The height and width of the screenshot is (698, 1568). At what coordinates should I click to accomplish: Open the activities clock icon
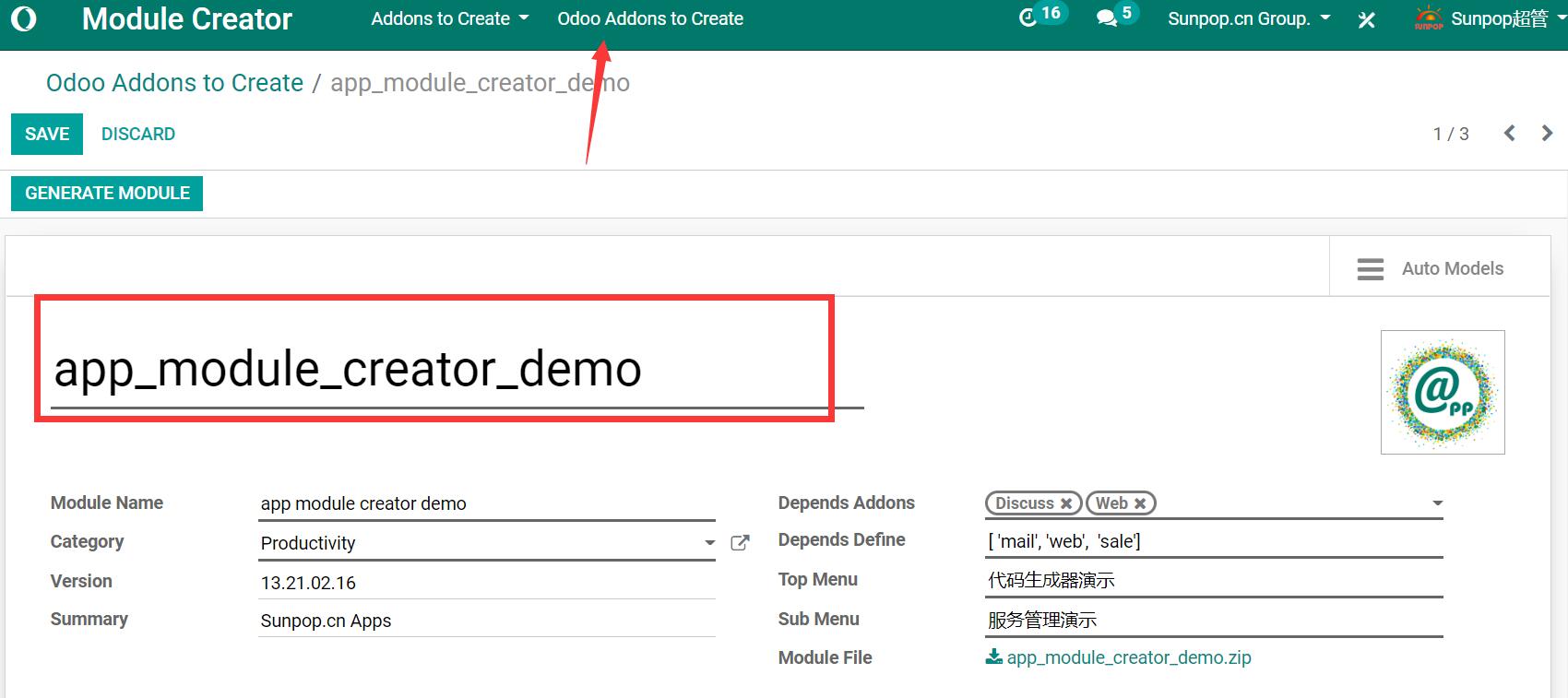(x=1028, y=18)
